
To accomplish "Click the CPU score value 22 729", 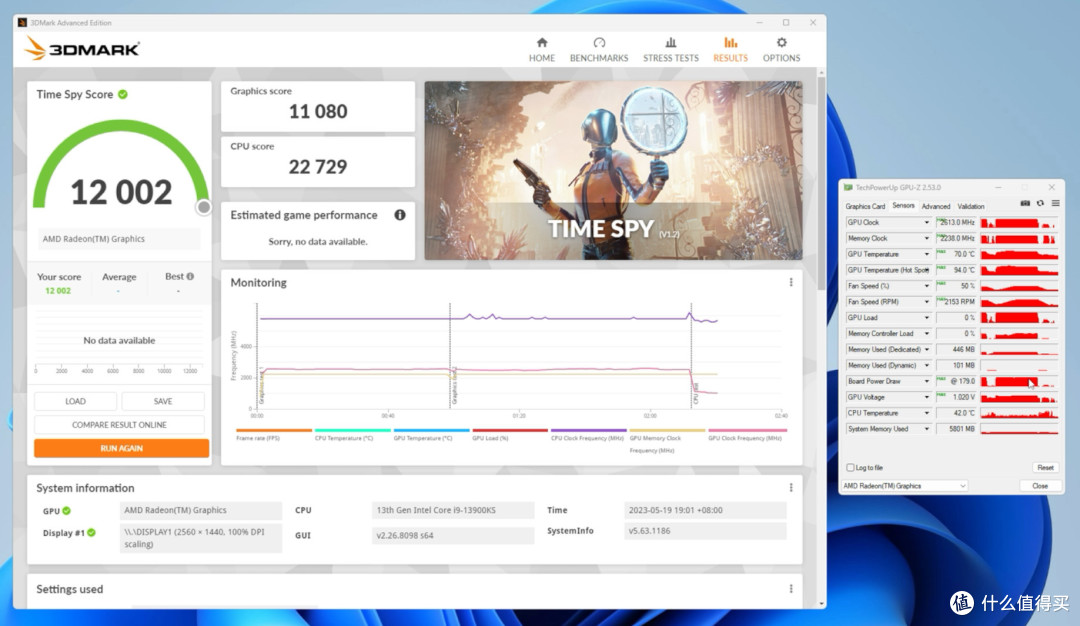I will pyautogui.click(x=318, y=167).
